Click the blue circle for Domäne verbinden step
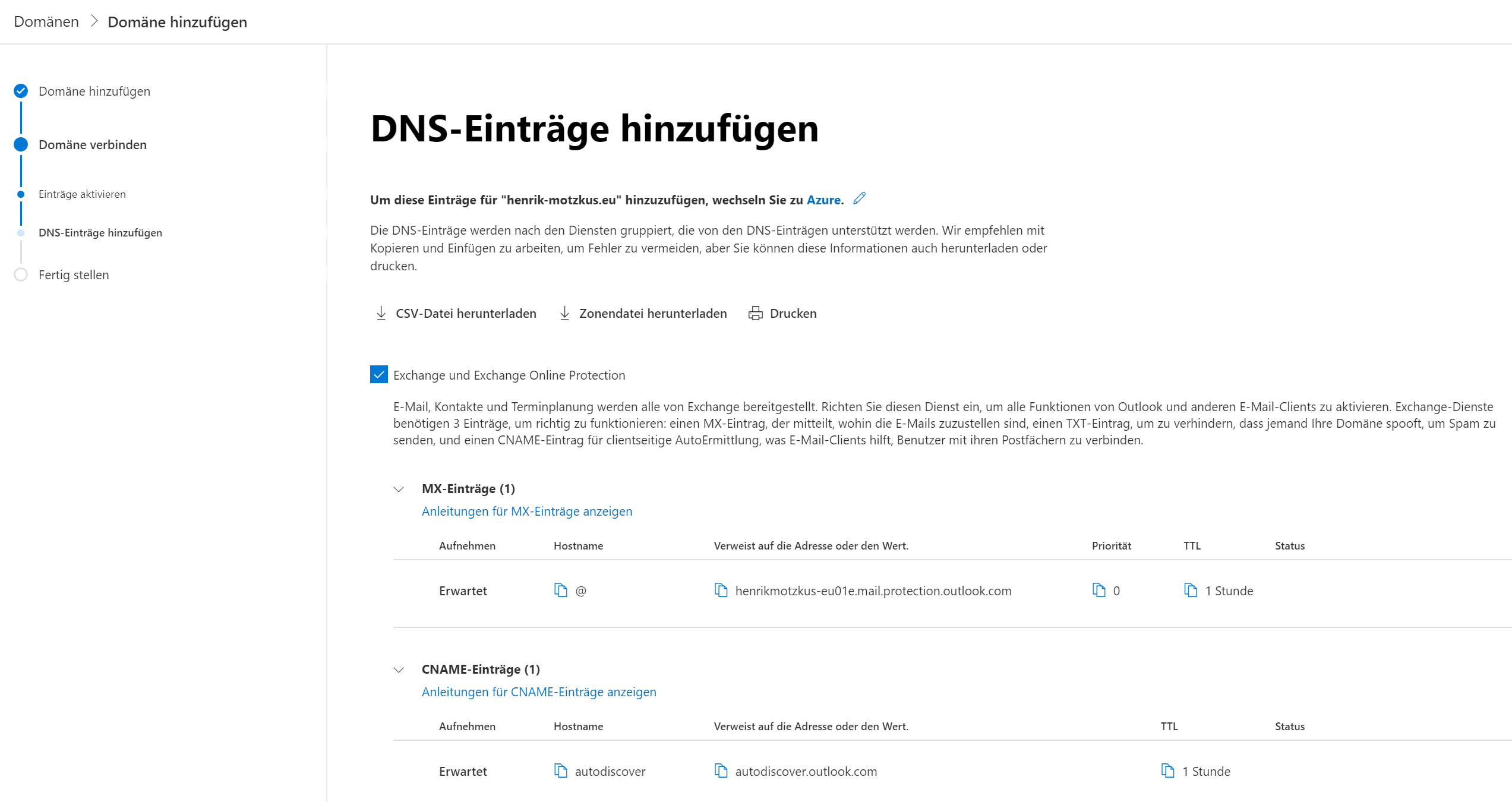The height and width of the screenshot is (802, 1512). 21,144
